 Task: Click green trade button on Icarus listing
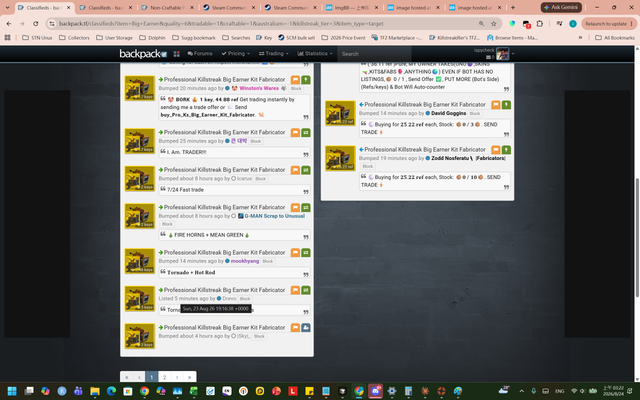coord(306,170)
